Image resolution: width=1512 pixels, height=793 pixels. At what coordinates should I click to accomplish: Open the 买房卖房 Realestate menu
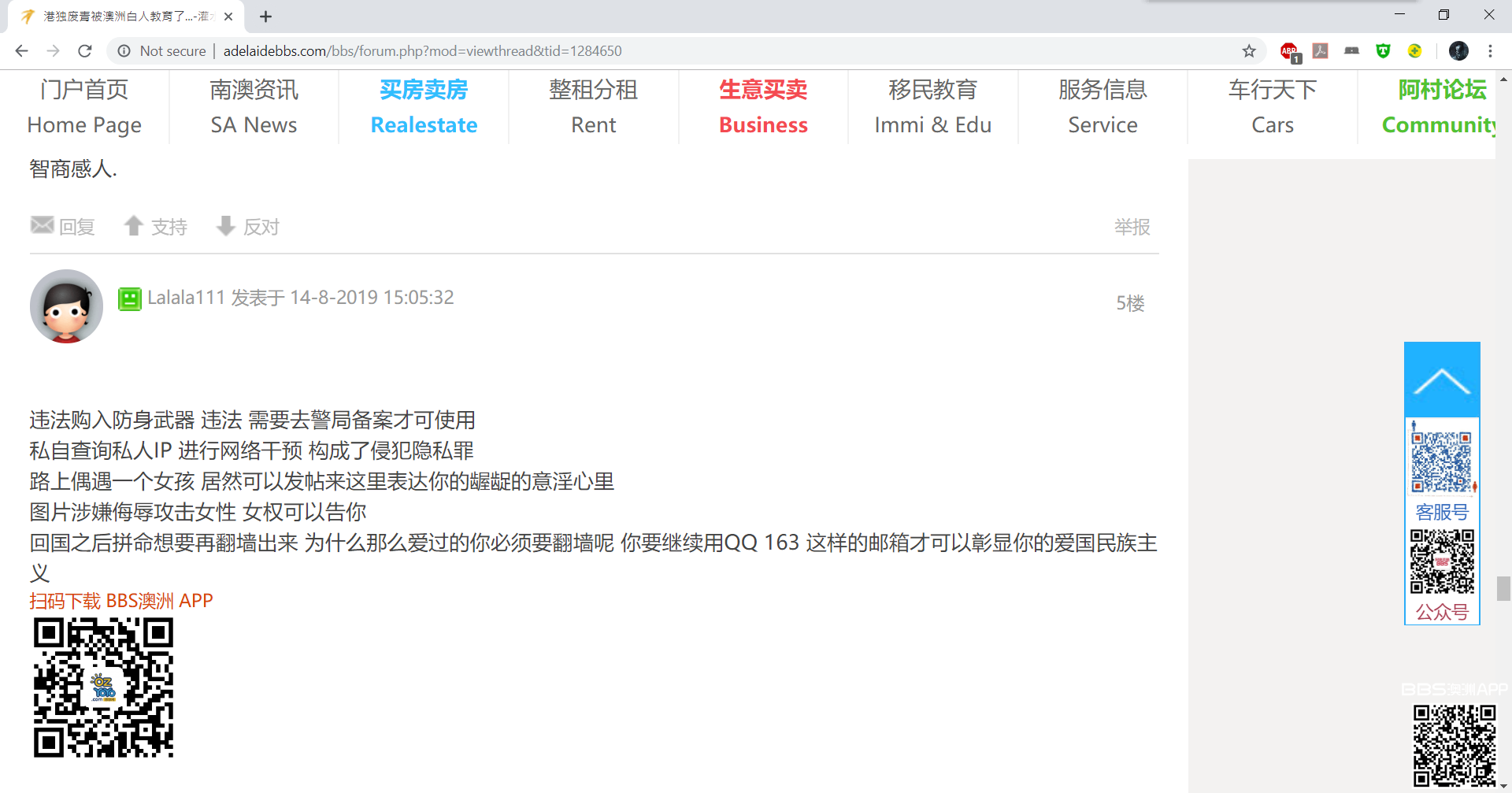pos(424,107)
